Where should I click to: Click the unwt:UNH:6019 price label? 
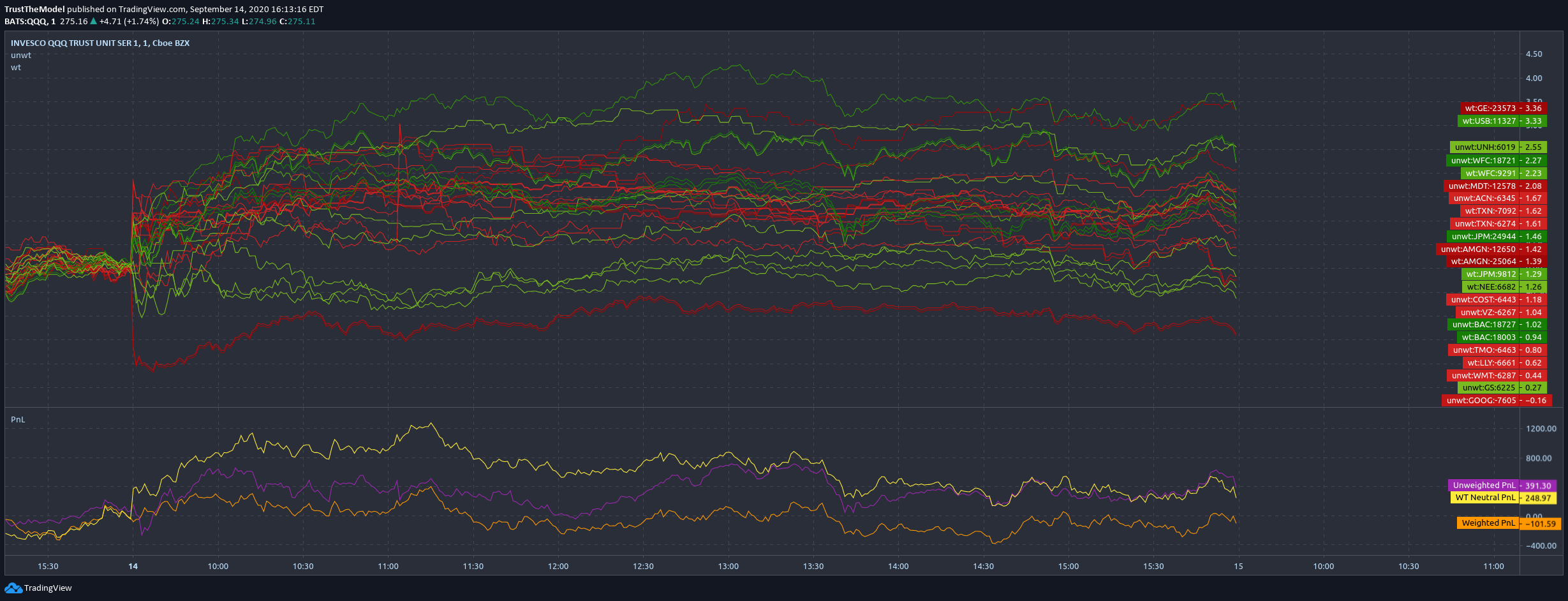click(1498, 147)
